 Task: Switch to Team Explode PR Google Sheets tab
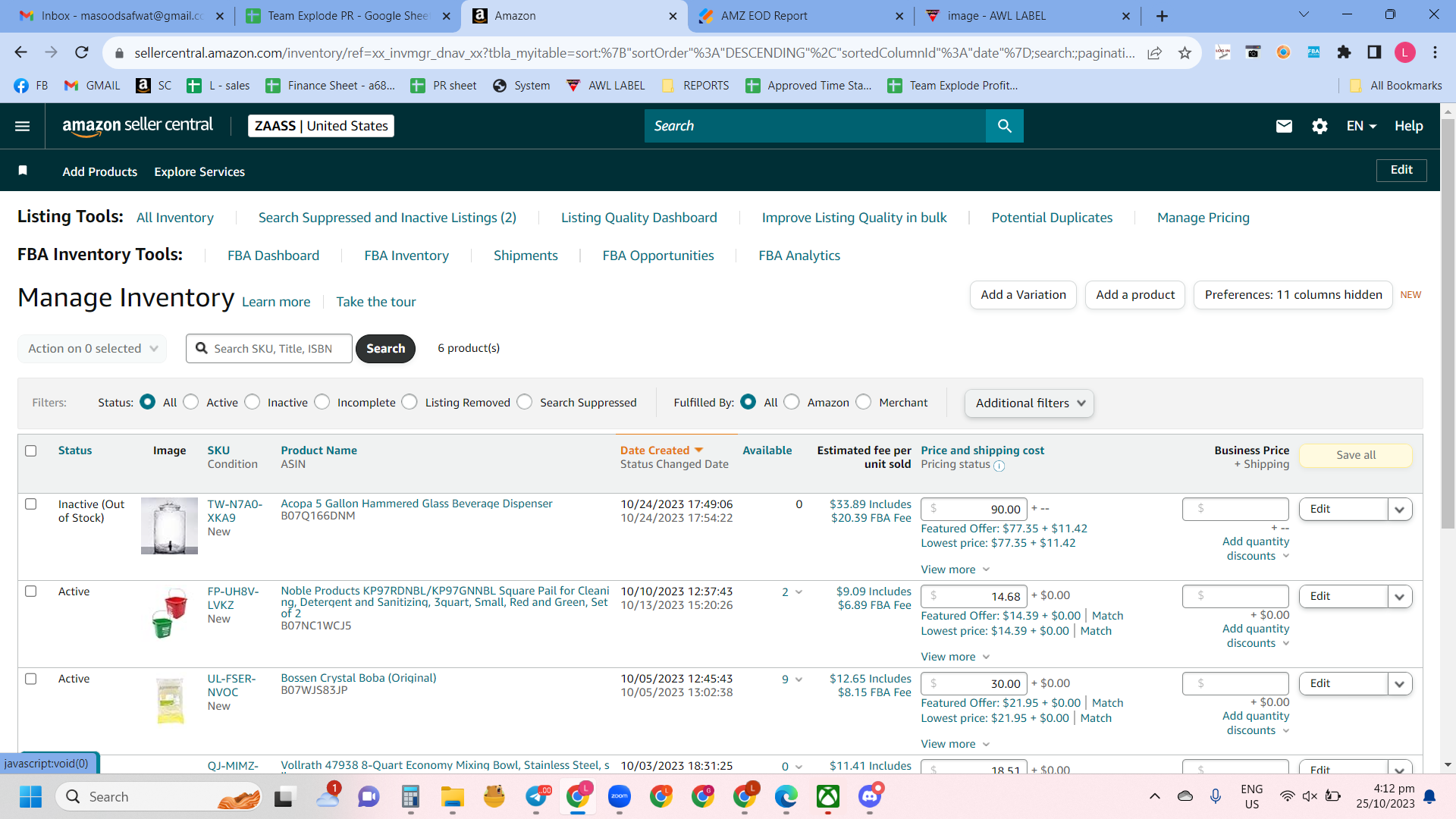348,16
